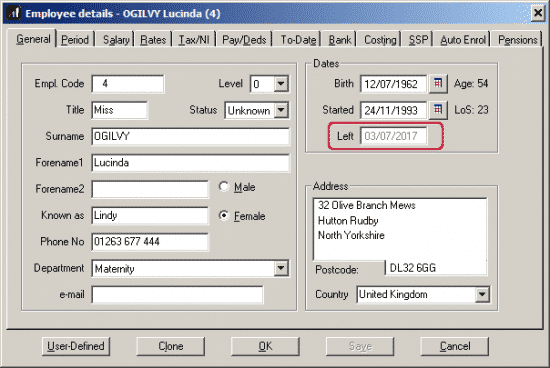Click the Started date field

pos(393,110)
